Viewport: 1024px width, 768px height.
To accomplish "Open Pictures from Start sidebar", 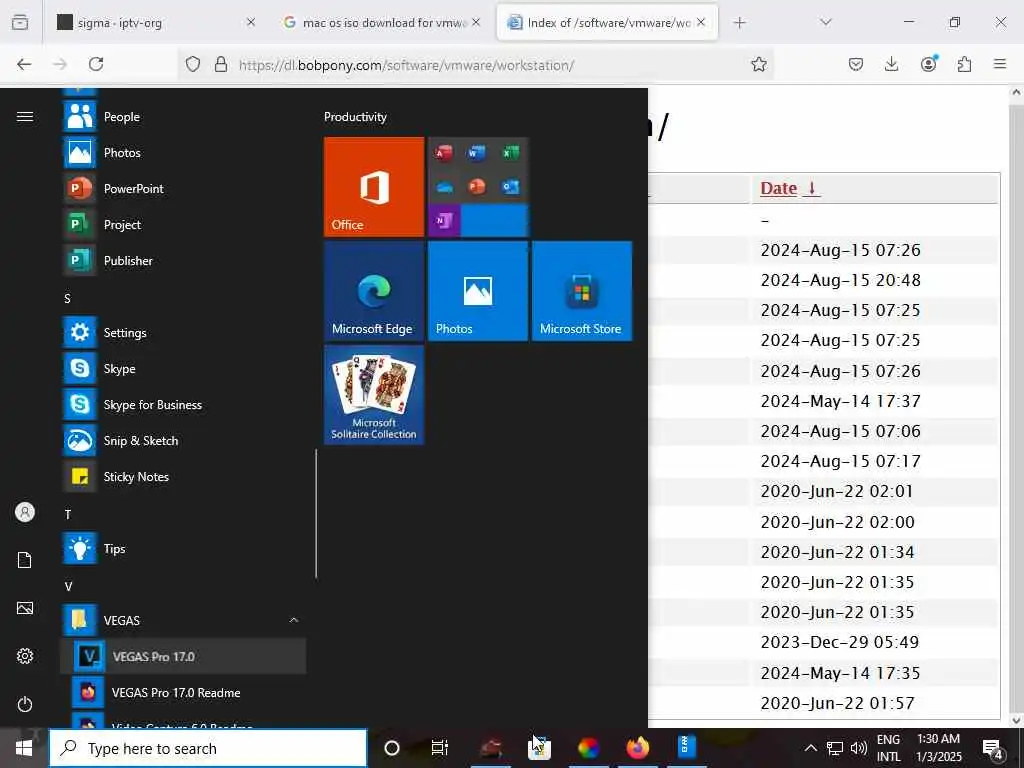I will coord(25,609).
